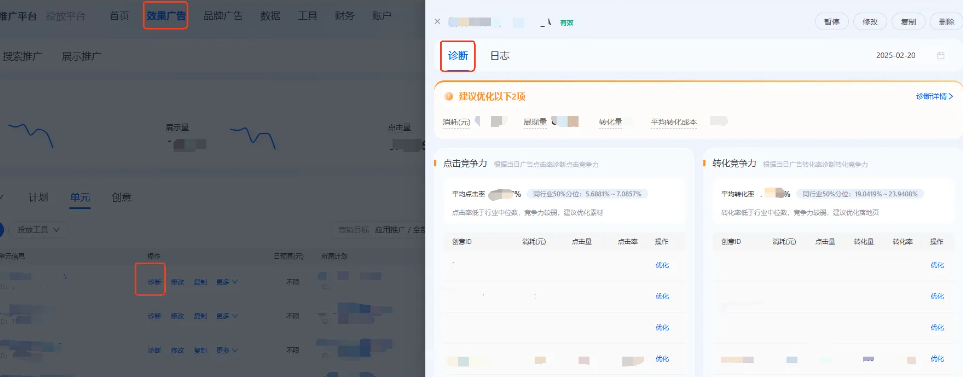The image size is (963, 377).
Task: Click 诊断 in the second unit row
Action: pos(154,316)
